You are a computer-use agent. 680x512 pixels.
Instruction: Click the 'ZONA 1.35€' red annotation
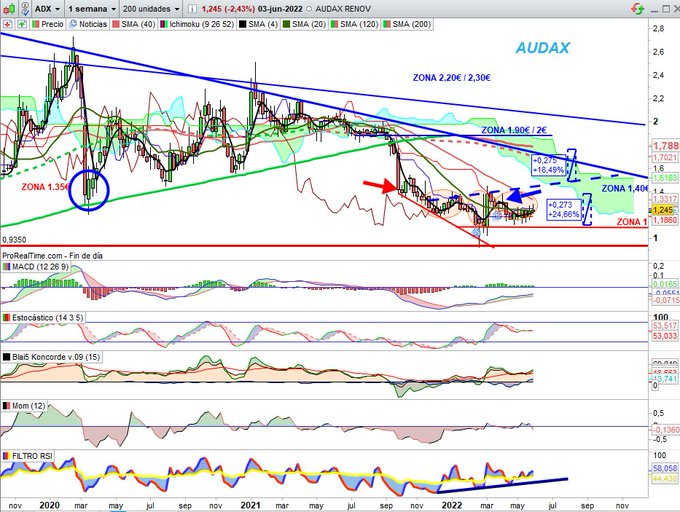[x=45, y=187]
